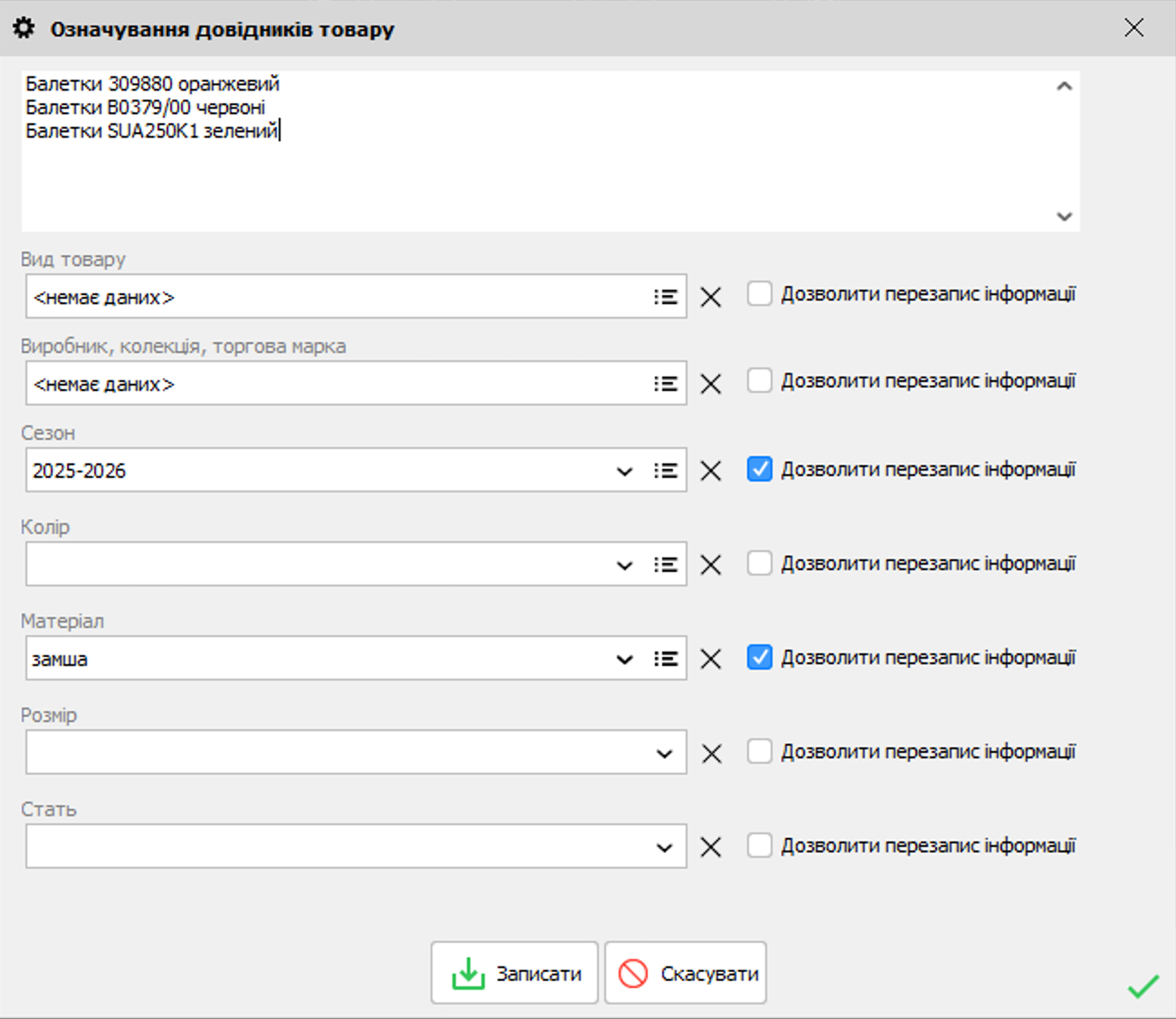Clear the Вид товару field value
The image size is (1176, 1019).
click(711, 297)
